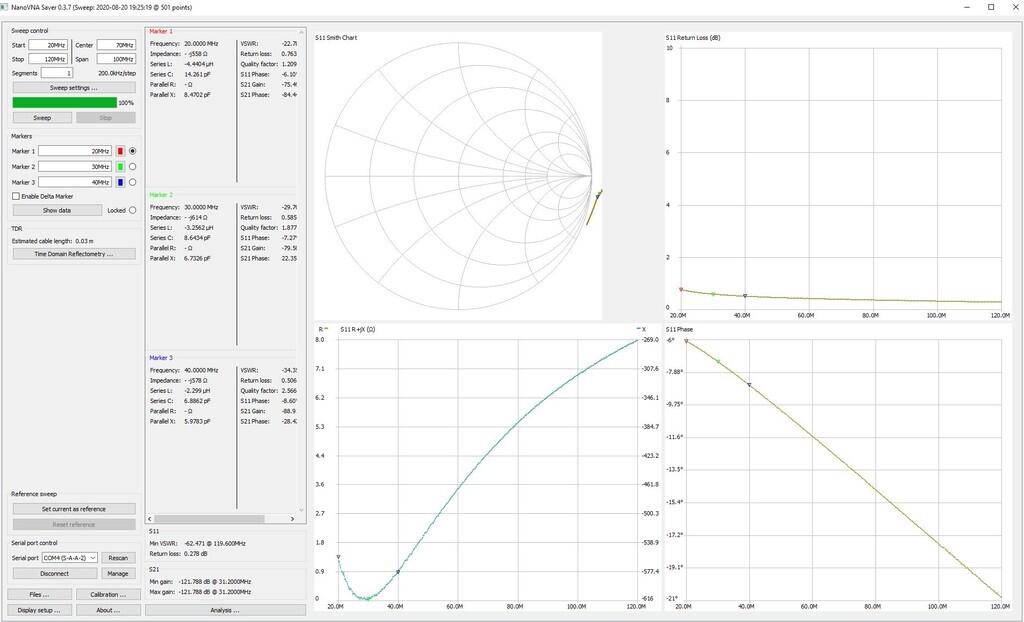Click the 200.0kHz/step label
Screen dimensions: 1024x622
click(117, 73)
